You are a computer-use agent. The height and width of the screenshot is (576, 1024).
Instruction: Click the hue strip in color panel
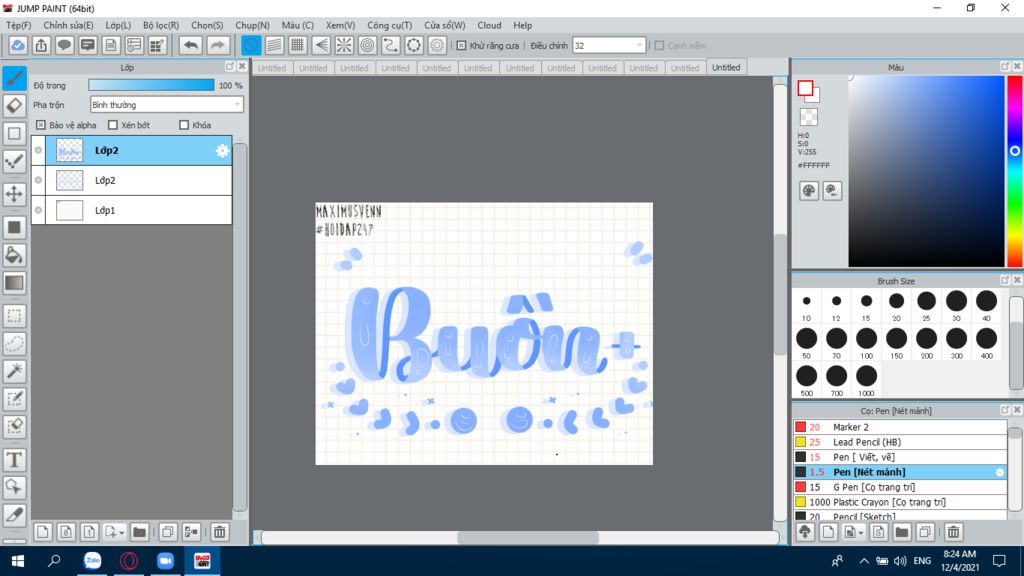[1015, 171]
